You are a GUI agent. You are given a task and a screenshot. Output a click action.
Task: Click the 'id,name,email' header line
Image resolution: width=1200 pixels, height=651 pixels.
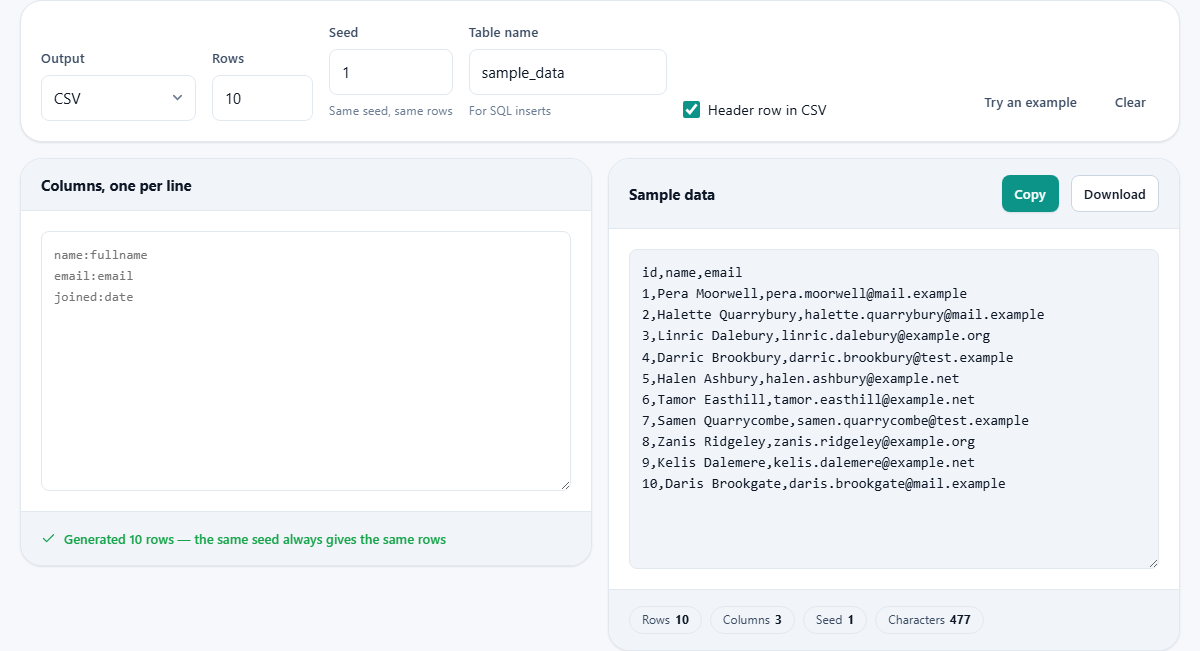tap(692, 272)
